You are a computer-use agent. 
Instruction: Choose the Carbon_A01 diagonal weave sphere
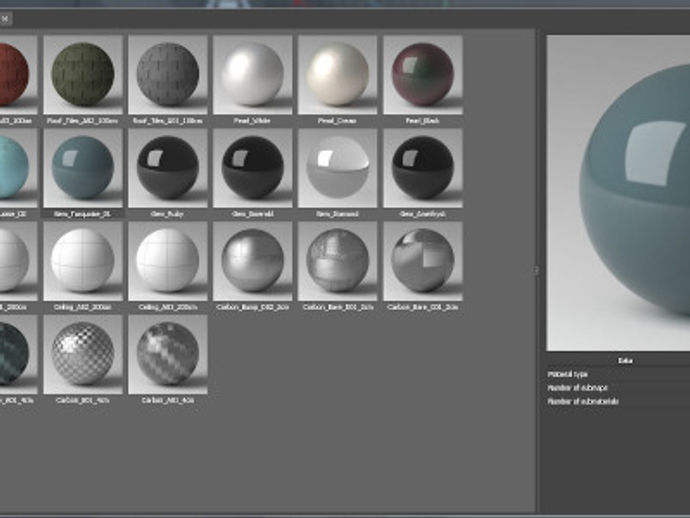tap(168, 354)
